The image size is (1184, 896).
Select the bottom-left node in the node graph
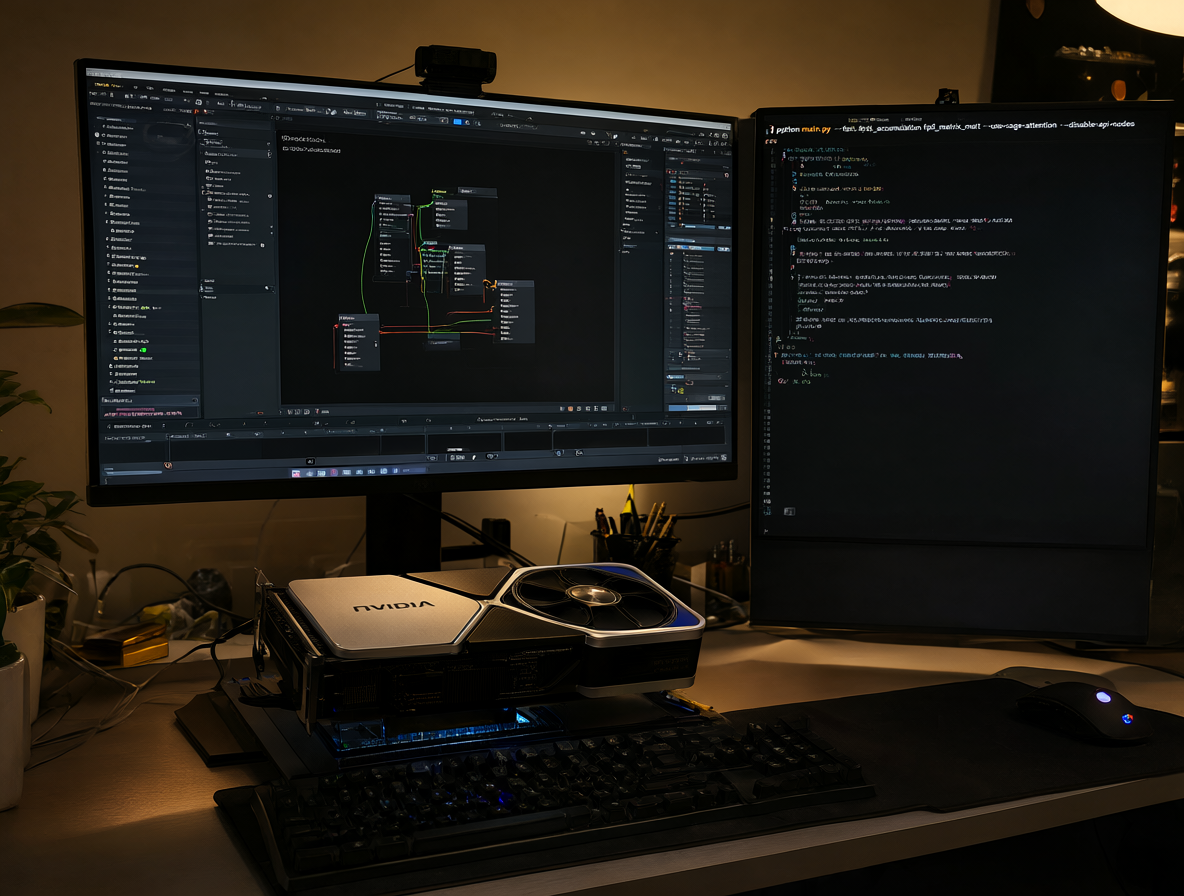pos(357,342)
